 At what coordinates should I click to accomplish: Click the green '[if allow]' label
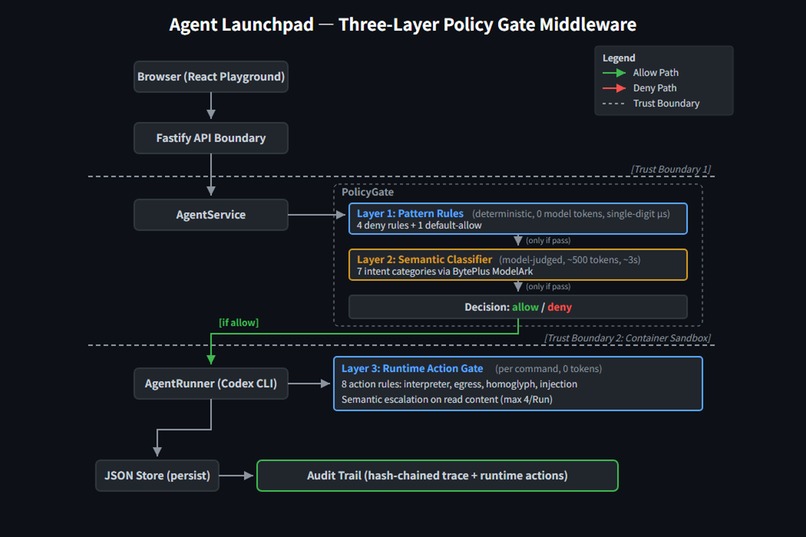(x=239, y=322)
